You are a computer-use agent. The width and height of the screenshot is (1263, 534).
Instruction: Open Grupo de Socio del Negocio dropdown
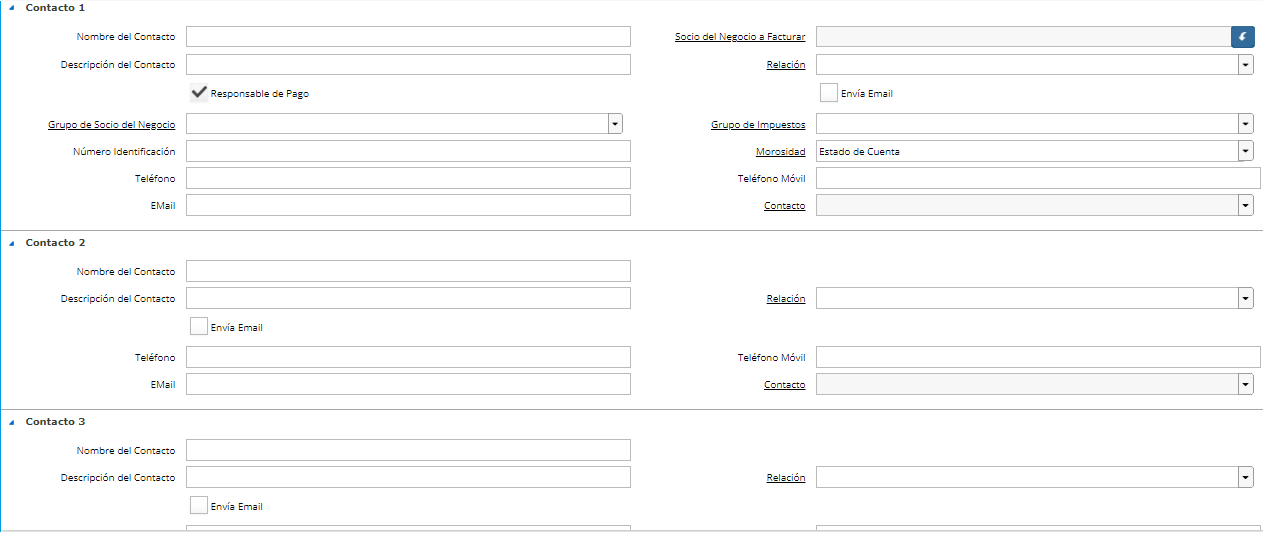click(x=615, y=124)
